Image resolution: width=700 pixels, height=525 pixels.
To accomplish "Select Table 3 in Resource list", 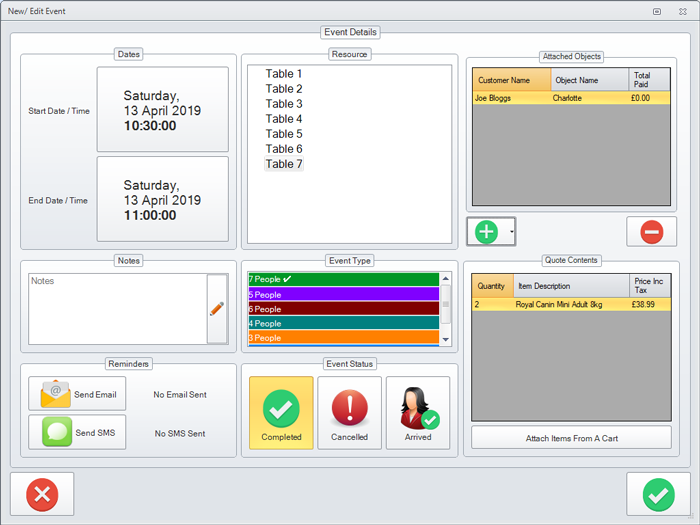I will pos(284,104).
